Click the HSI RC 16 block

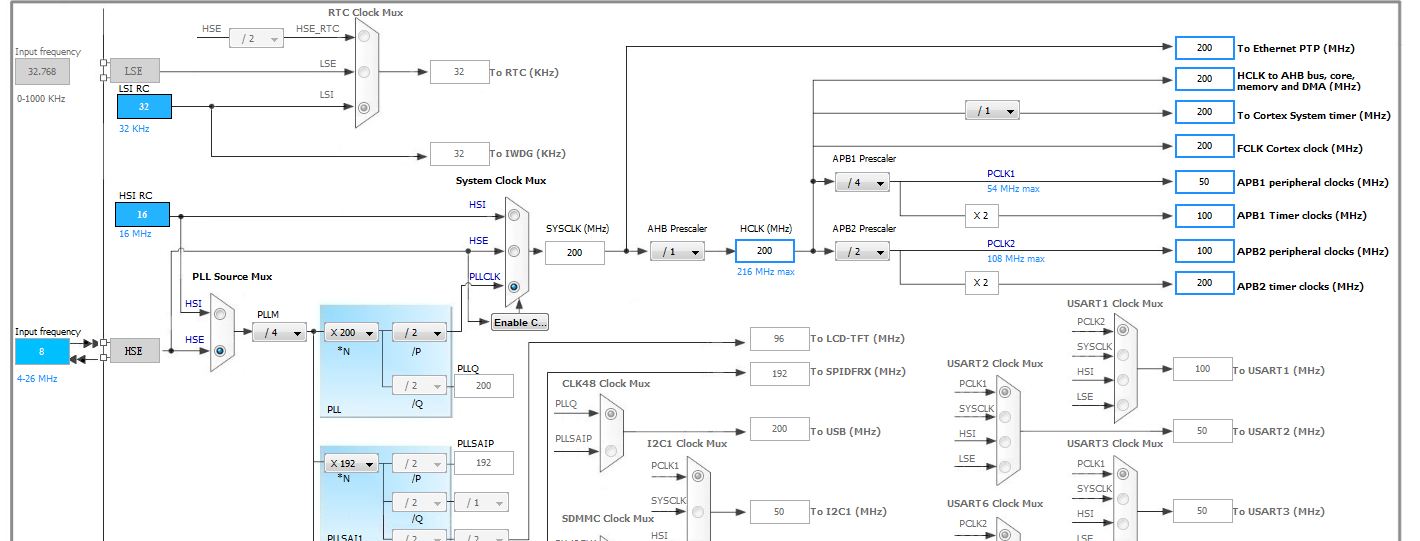tap(142, 214)
